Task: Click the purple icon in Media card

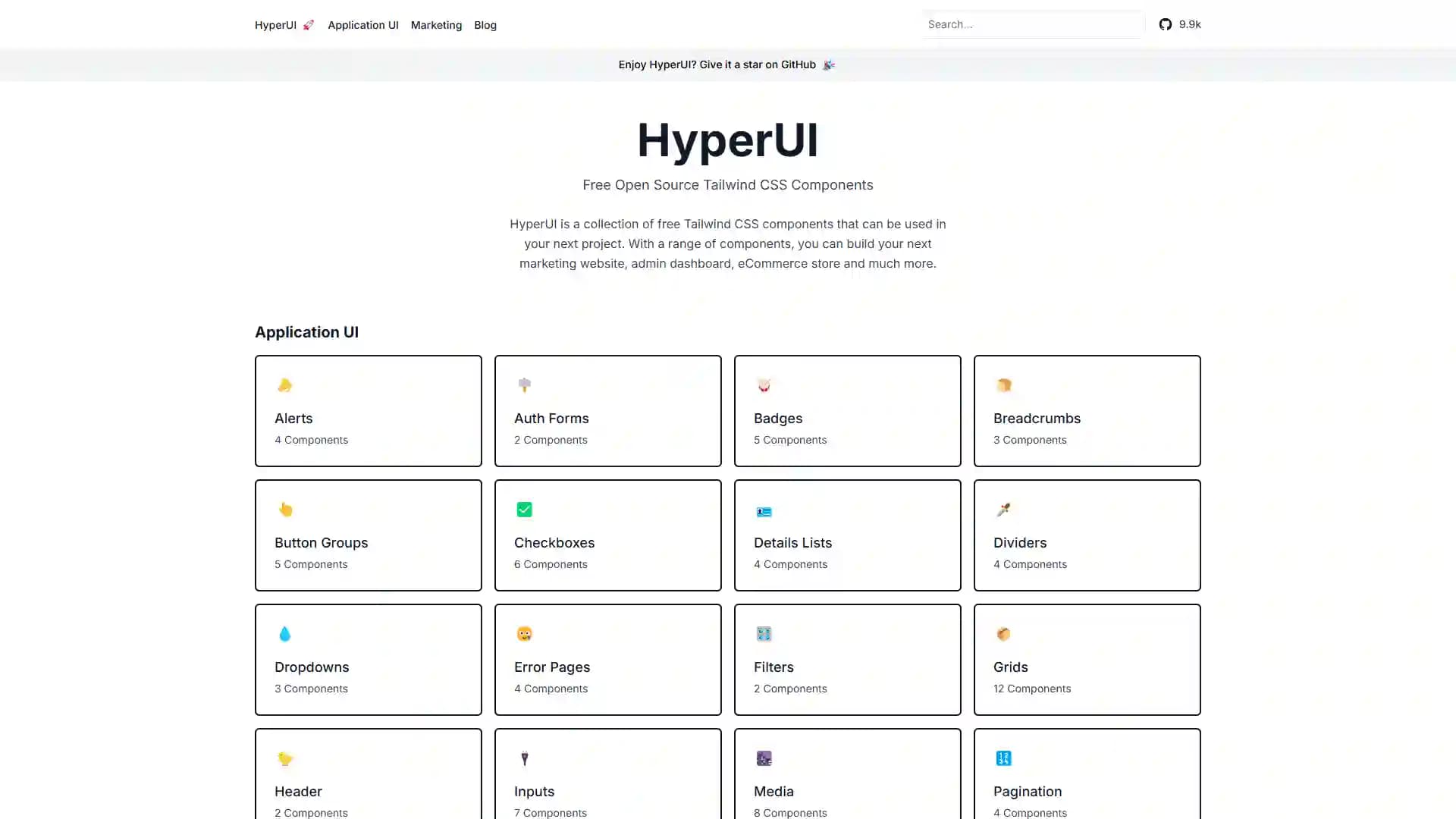Action: pyautogui.click(x=764, y=758)
